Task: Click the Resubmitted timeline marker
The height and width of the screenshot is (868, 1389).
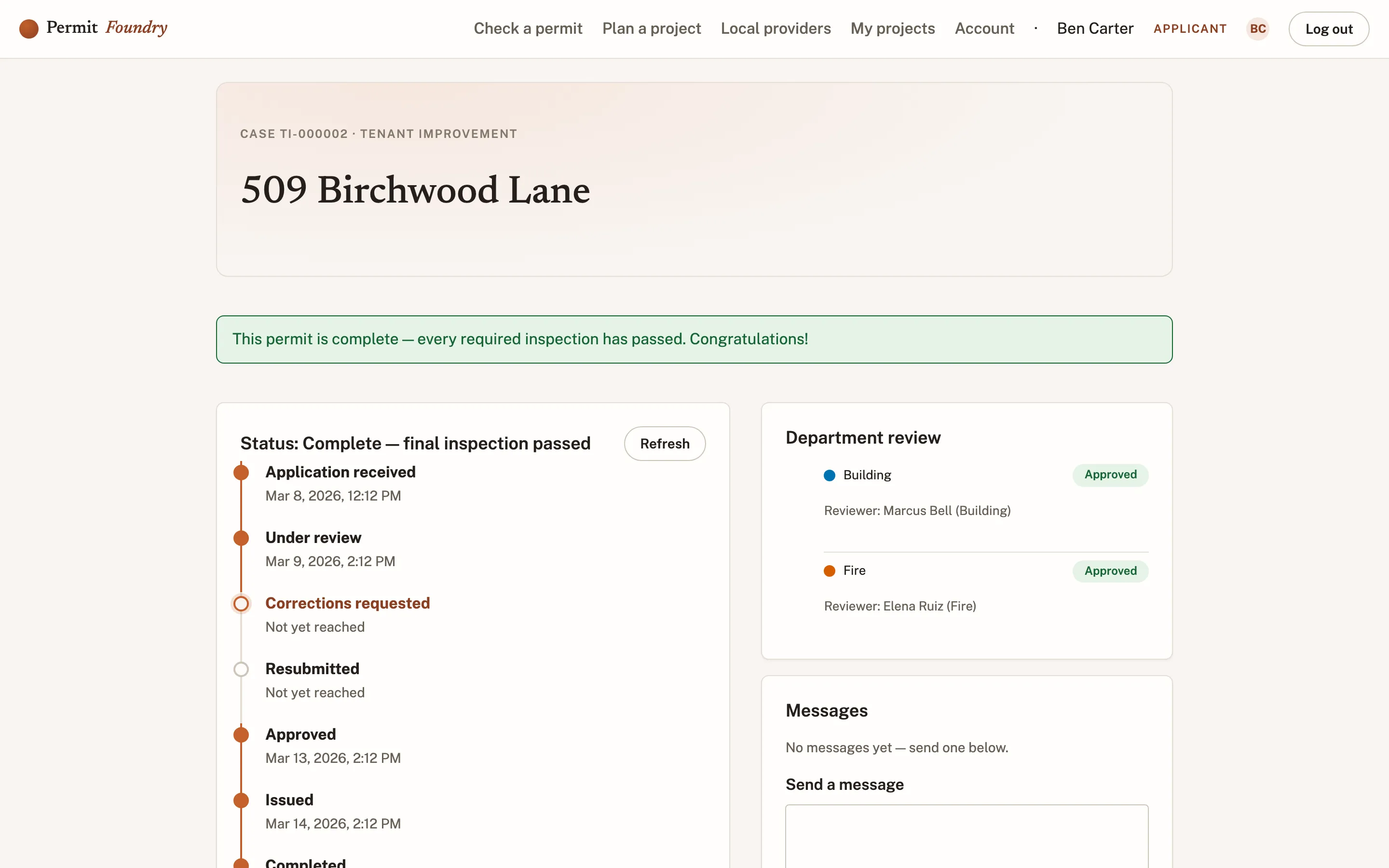Action: pyautogui.click(x=241, y=669)
